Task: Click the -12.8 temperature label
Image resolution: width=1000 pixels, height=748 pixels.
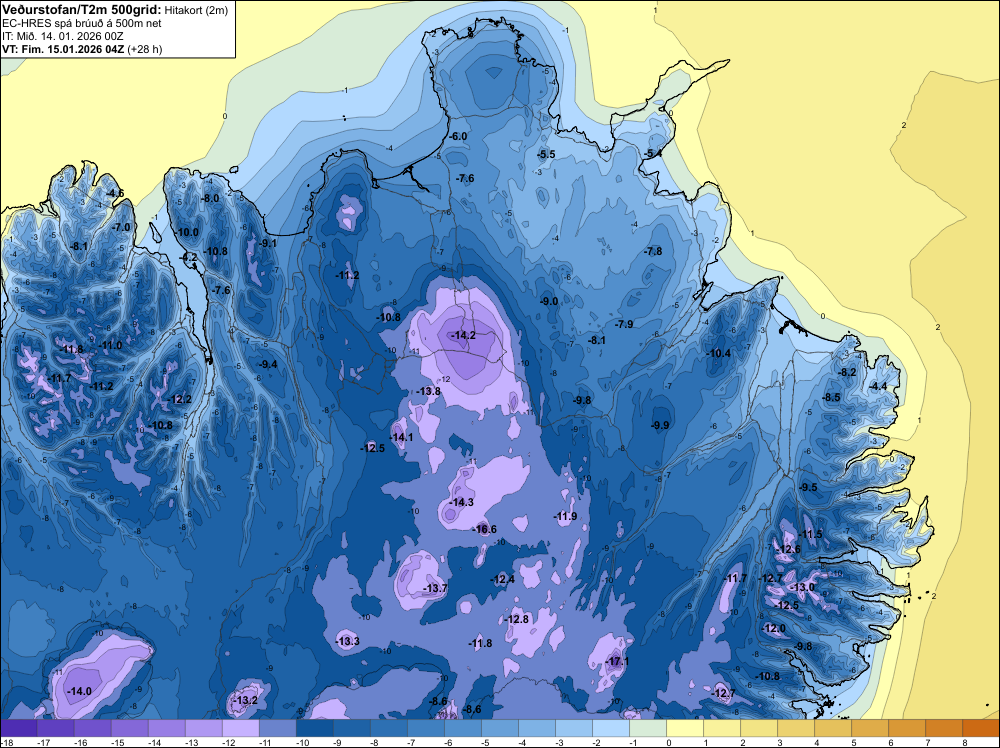Action: click(517, 620)
